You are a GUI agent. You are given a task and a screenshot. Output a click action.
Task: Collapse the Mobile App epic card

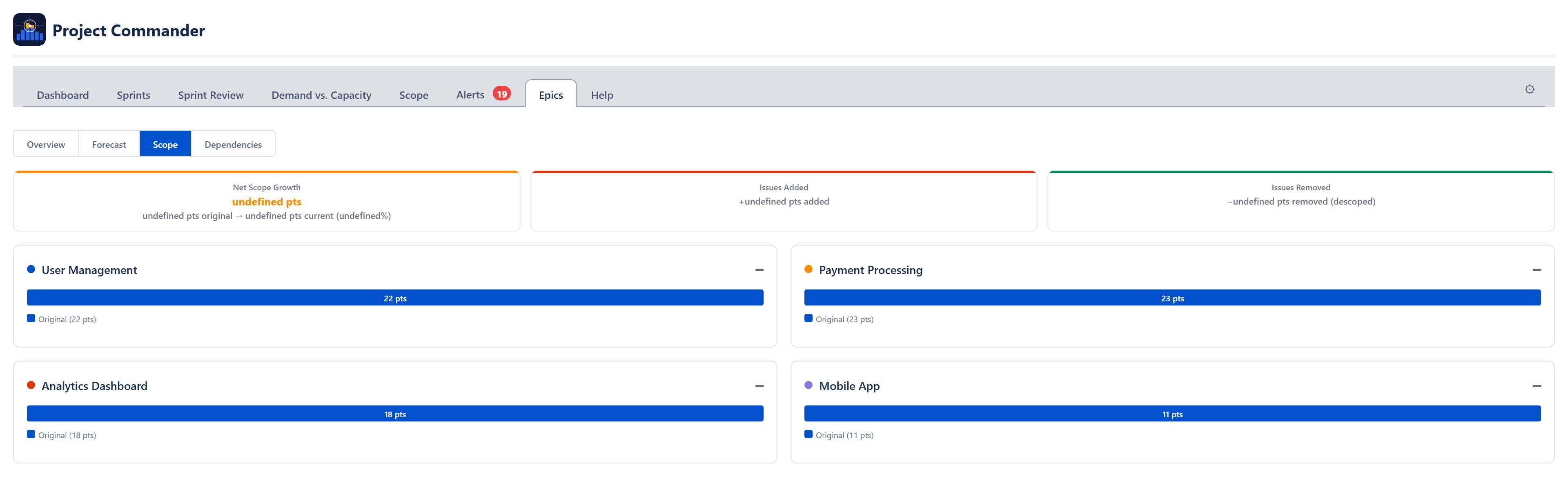point(1536,386)
